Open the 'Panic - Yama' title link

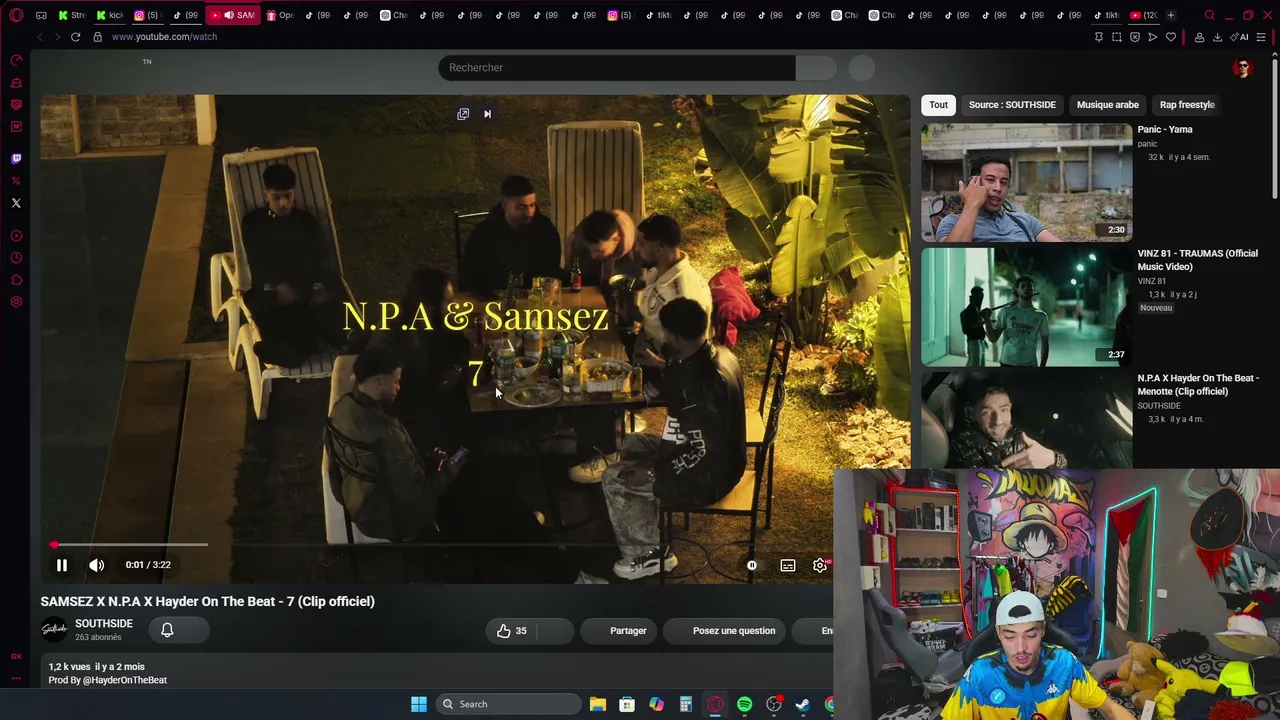1165,130
